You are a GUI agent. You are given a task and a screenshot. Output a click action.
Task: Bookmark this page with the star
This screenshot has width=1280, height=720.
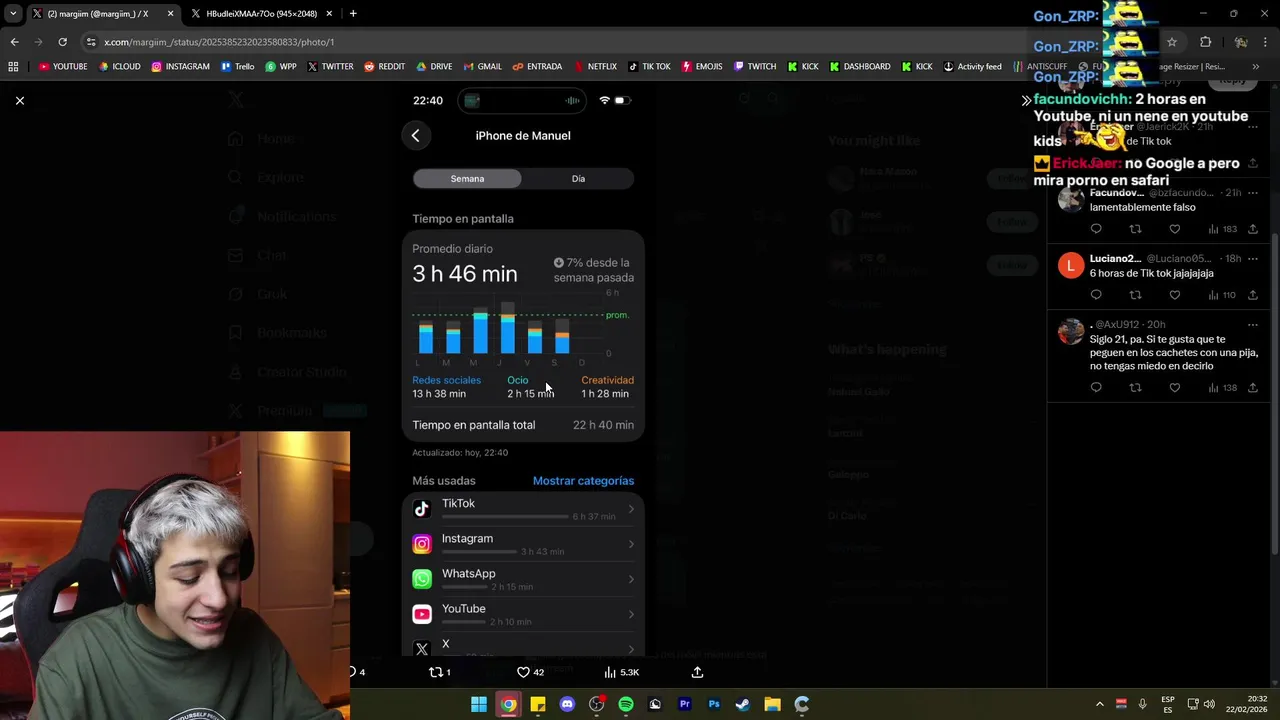1172,42
